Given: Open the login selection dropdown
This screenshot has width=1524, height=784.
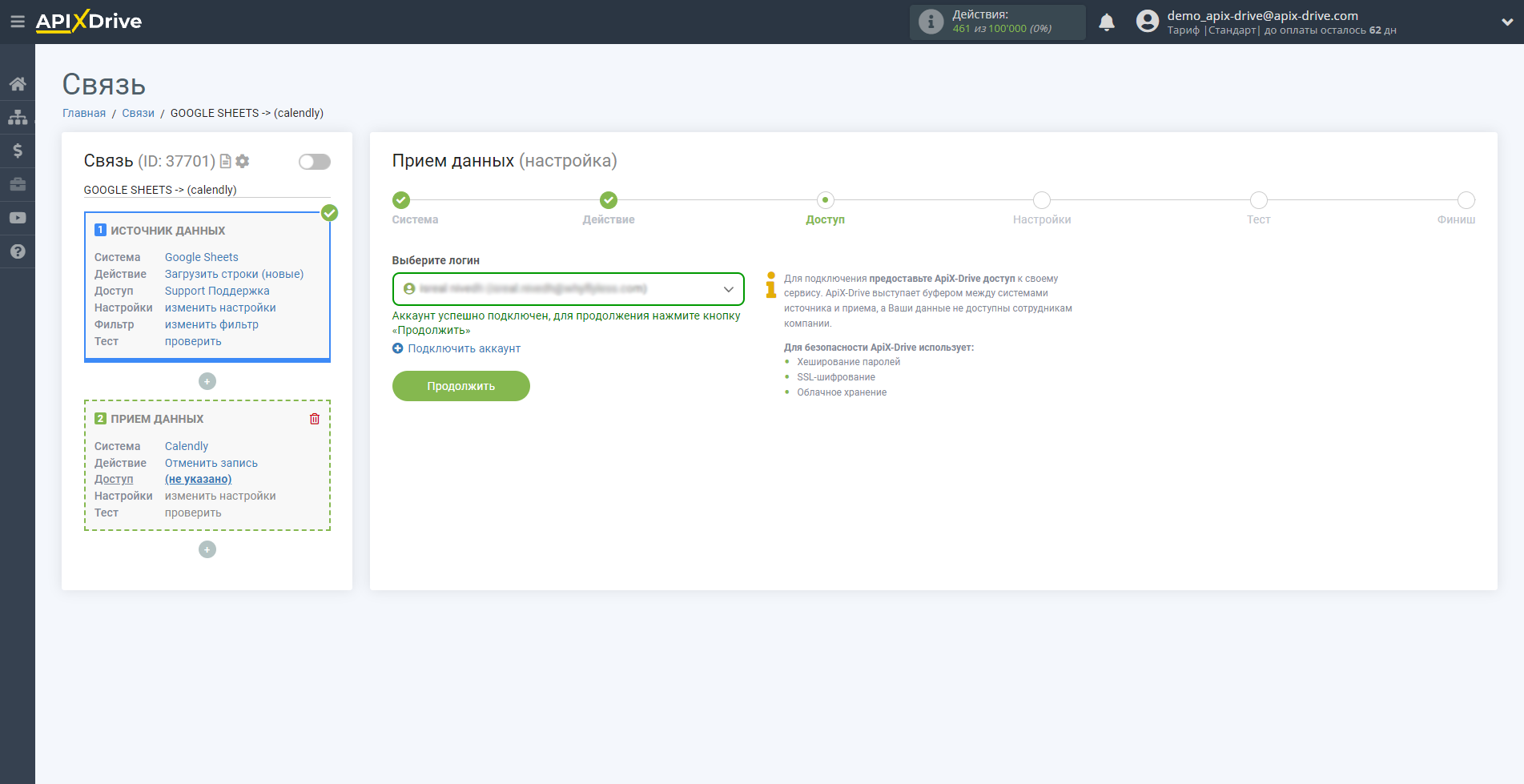Looking at the screenshot, I should [x=568, y=289].
